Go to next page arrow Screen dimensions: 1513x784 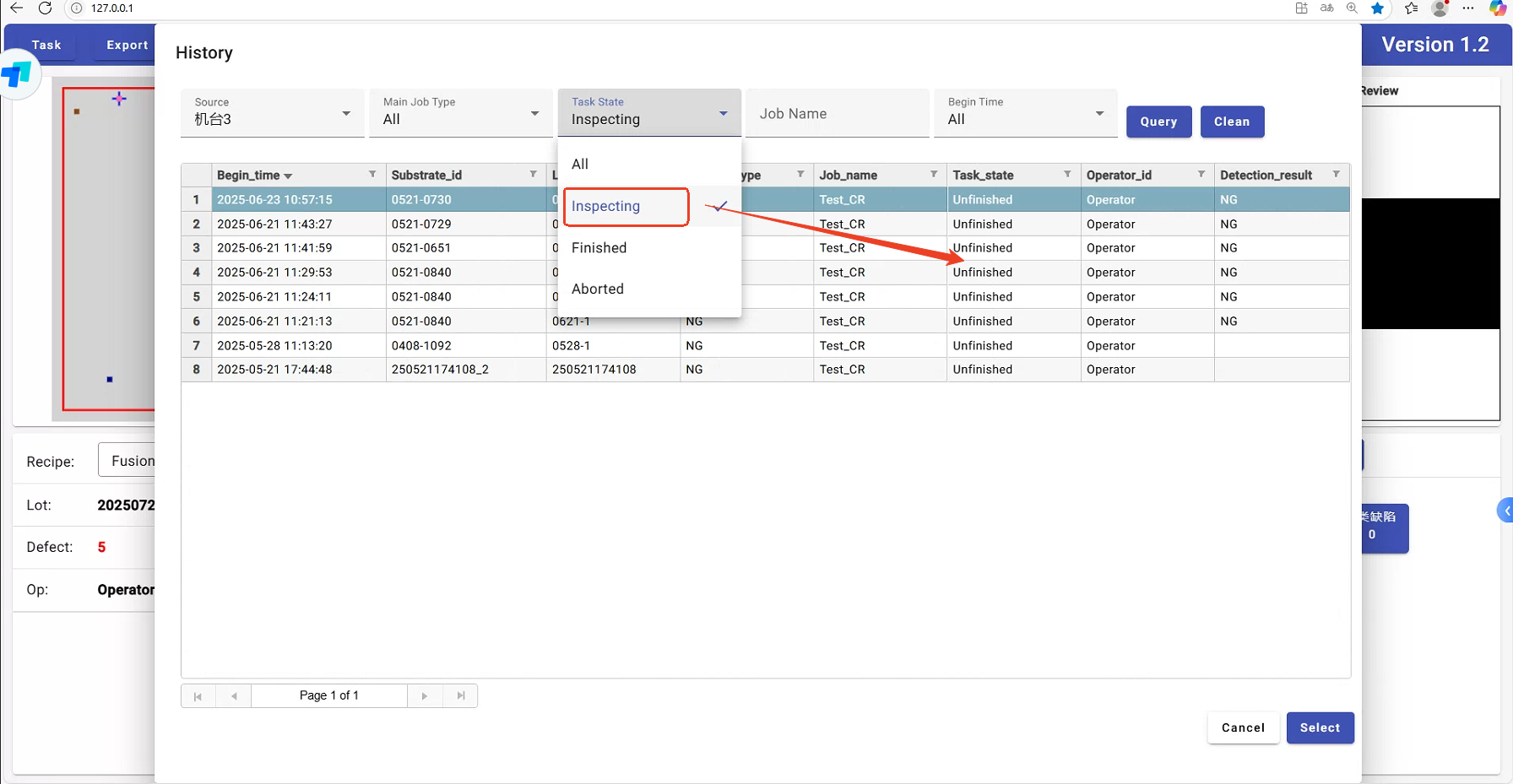[x=425, y=695]
